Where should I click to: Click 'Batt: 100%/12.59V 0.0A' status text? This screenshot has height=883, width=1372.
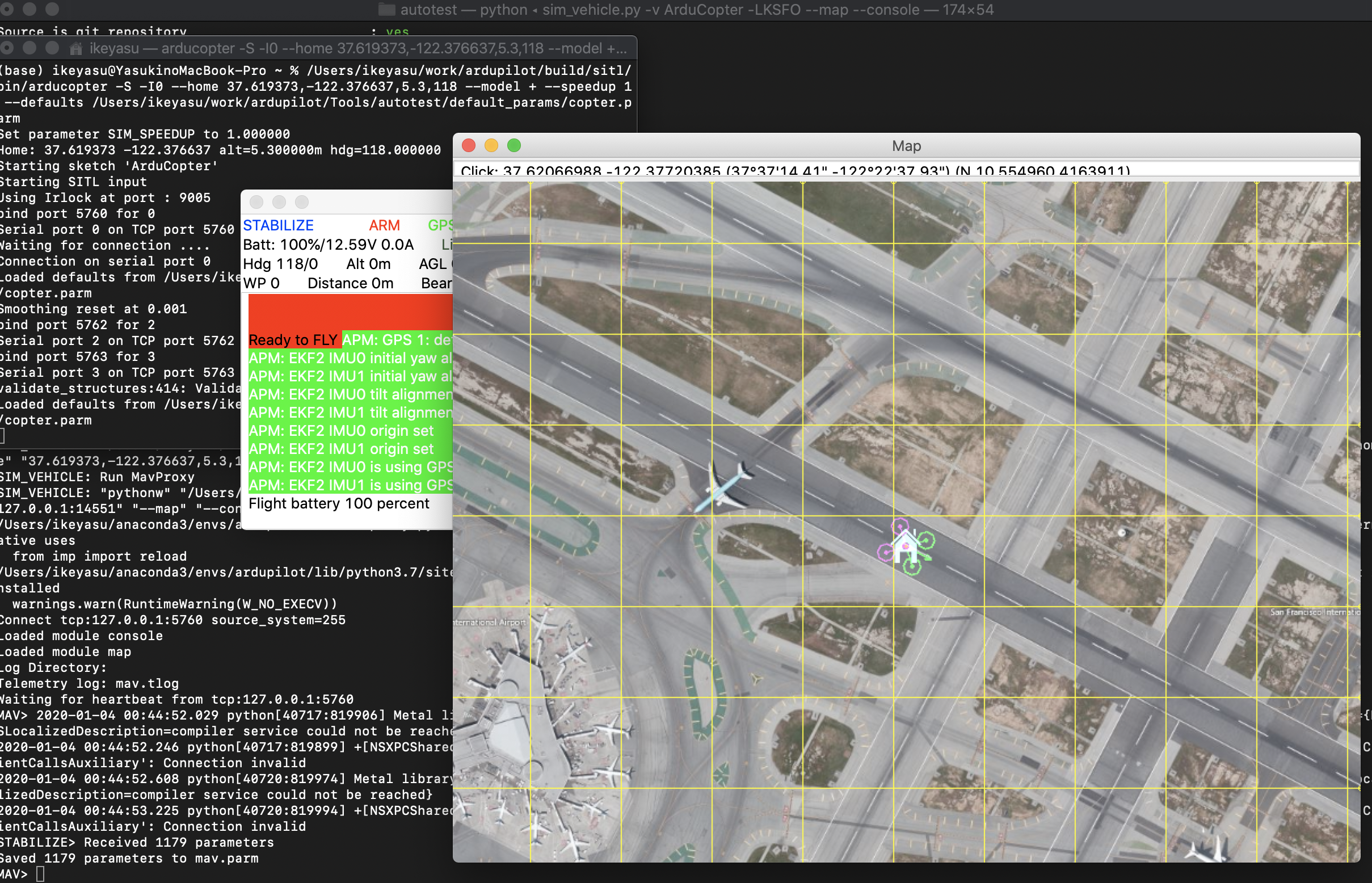coord(328,245)
